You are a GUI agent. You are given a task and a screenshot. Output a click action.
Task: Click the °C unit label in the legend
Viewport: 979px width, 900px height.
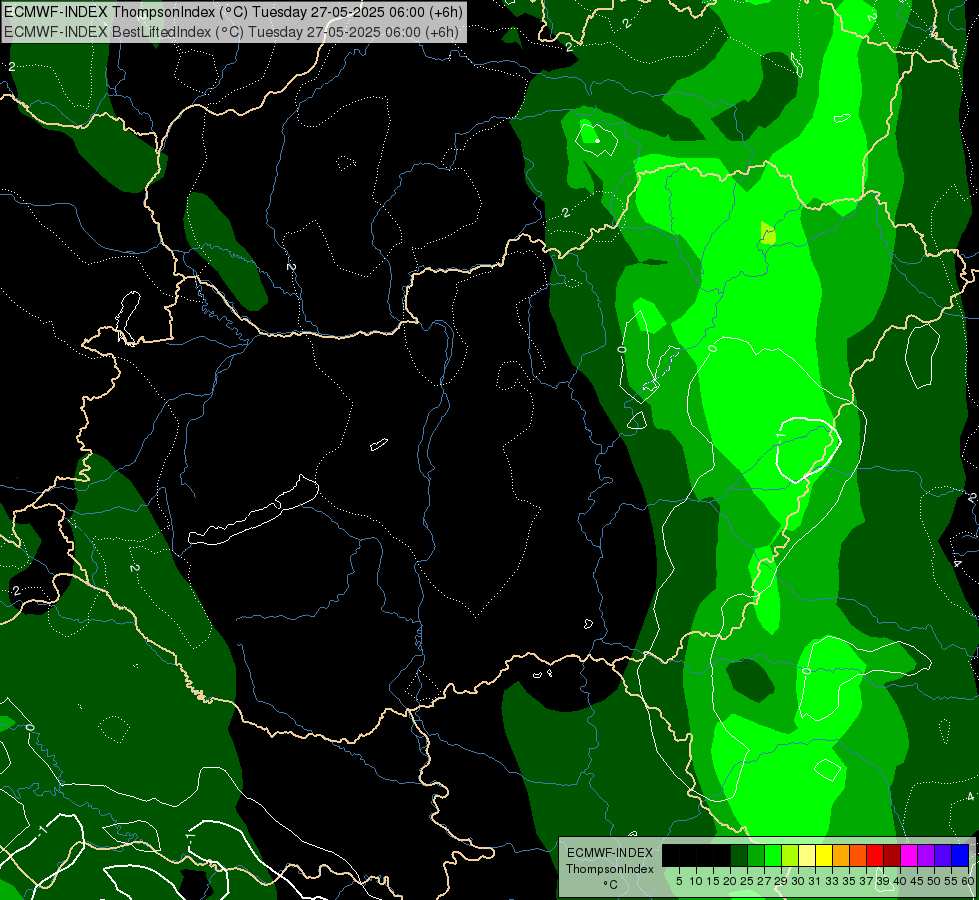[610, 884]
